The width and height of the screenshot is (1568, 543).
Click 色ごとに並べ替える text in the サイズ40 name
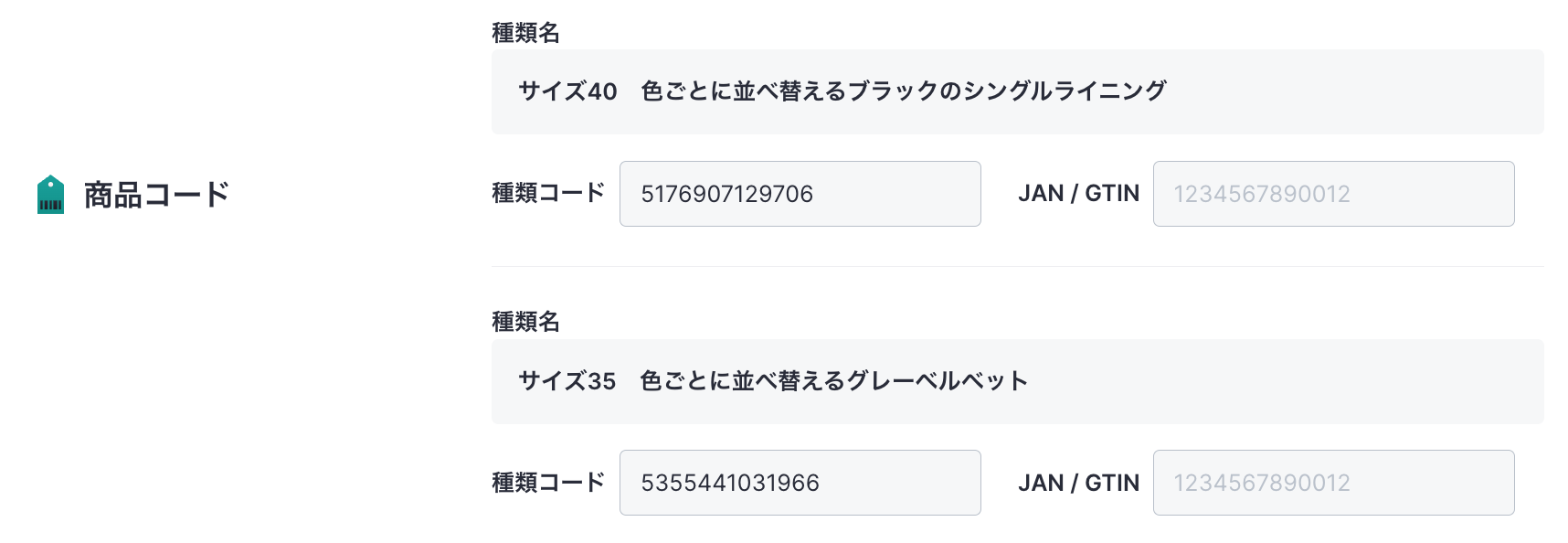[x=744, y=91]
